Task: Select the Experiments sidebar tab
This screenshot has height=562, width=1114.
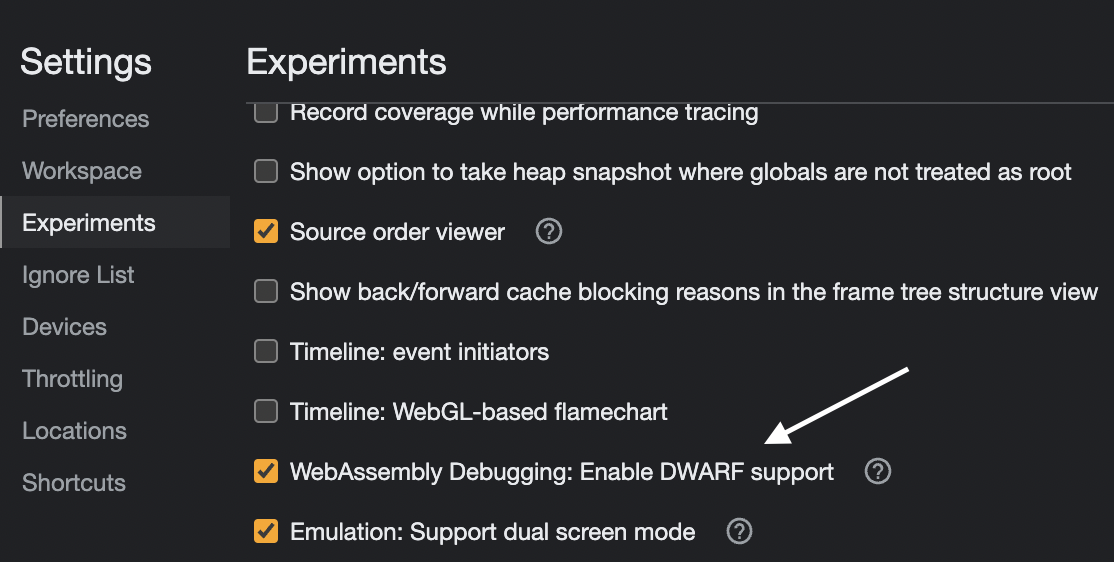Action: (x=89, y=223)
